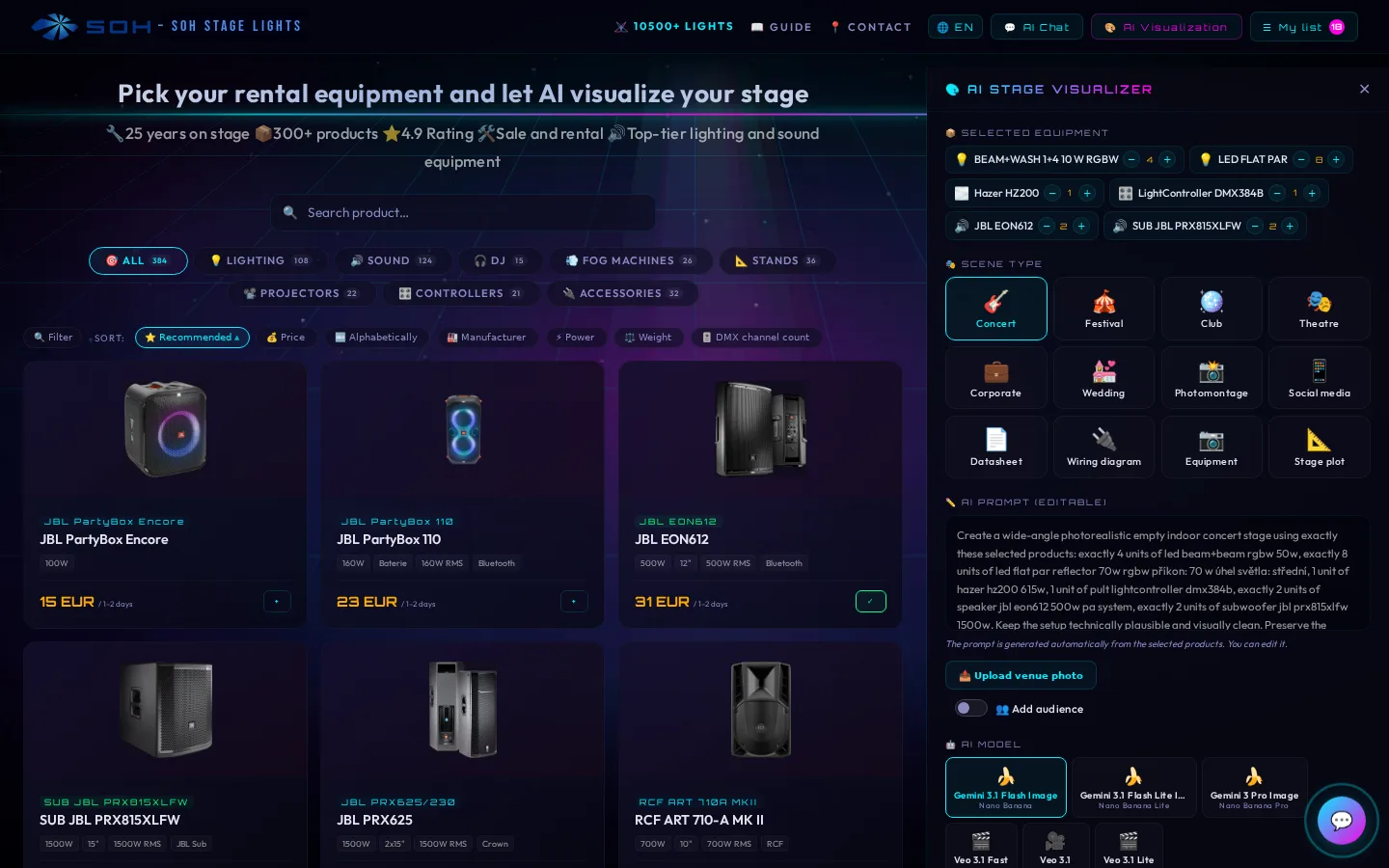The height and width of the screenshot is (868, 1389).
Task: Pick the Theatre scene type
Action: pyautogui.click(x=1319, y=309)
